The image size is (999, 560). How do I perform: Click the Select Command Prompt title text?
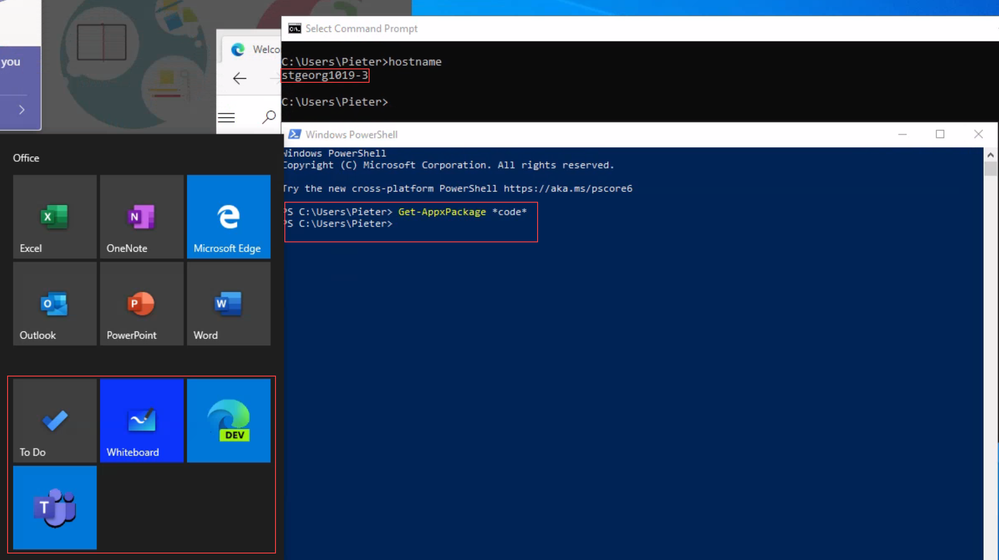361,29
